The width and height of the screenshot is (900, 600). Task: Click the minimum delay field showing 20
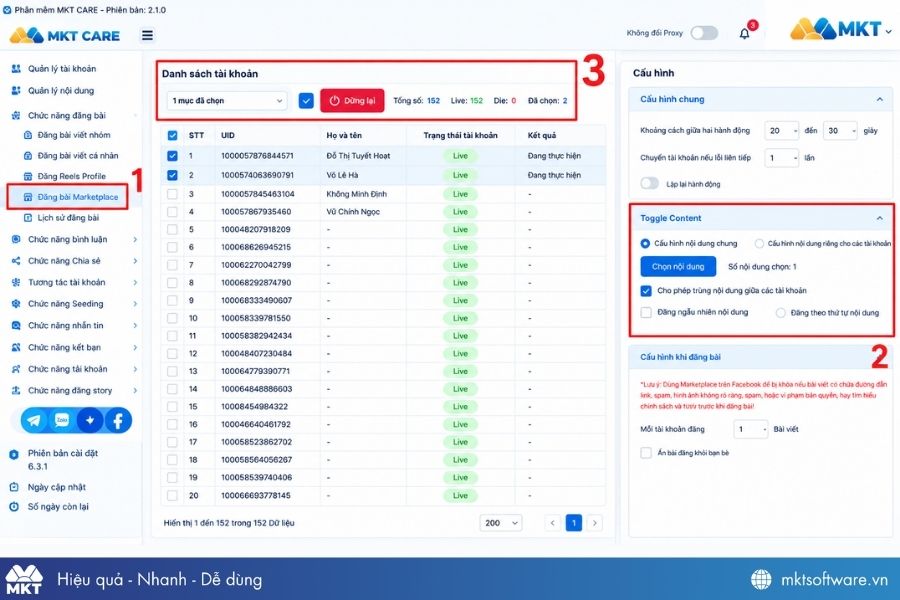pyautogui.click(x=782, y=131)
